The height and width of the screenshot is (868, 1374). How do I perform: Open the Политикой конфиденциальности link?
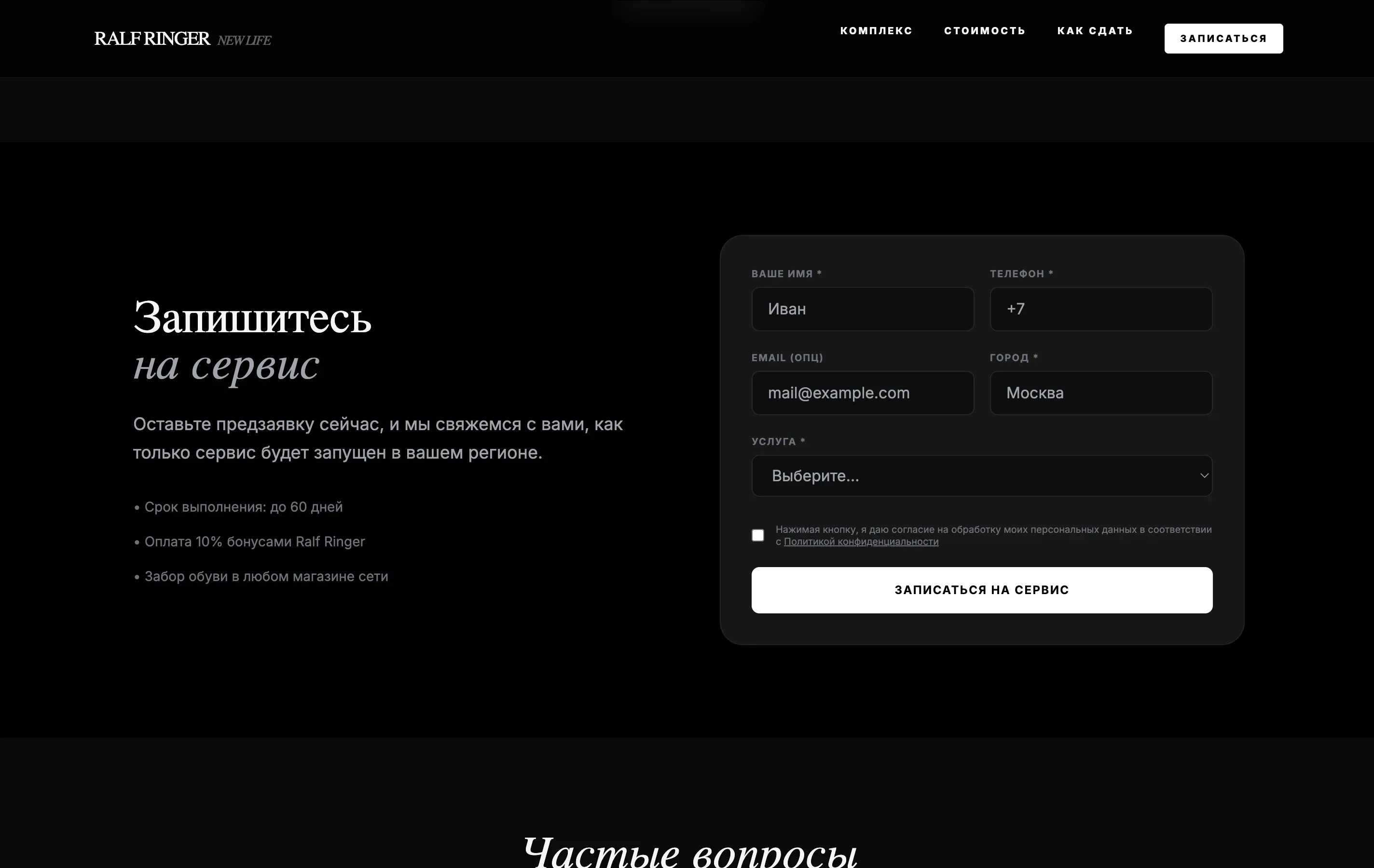coord(862,542)
